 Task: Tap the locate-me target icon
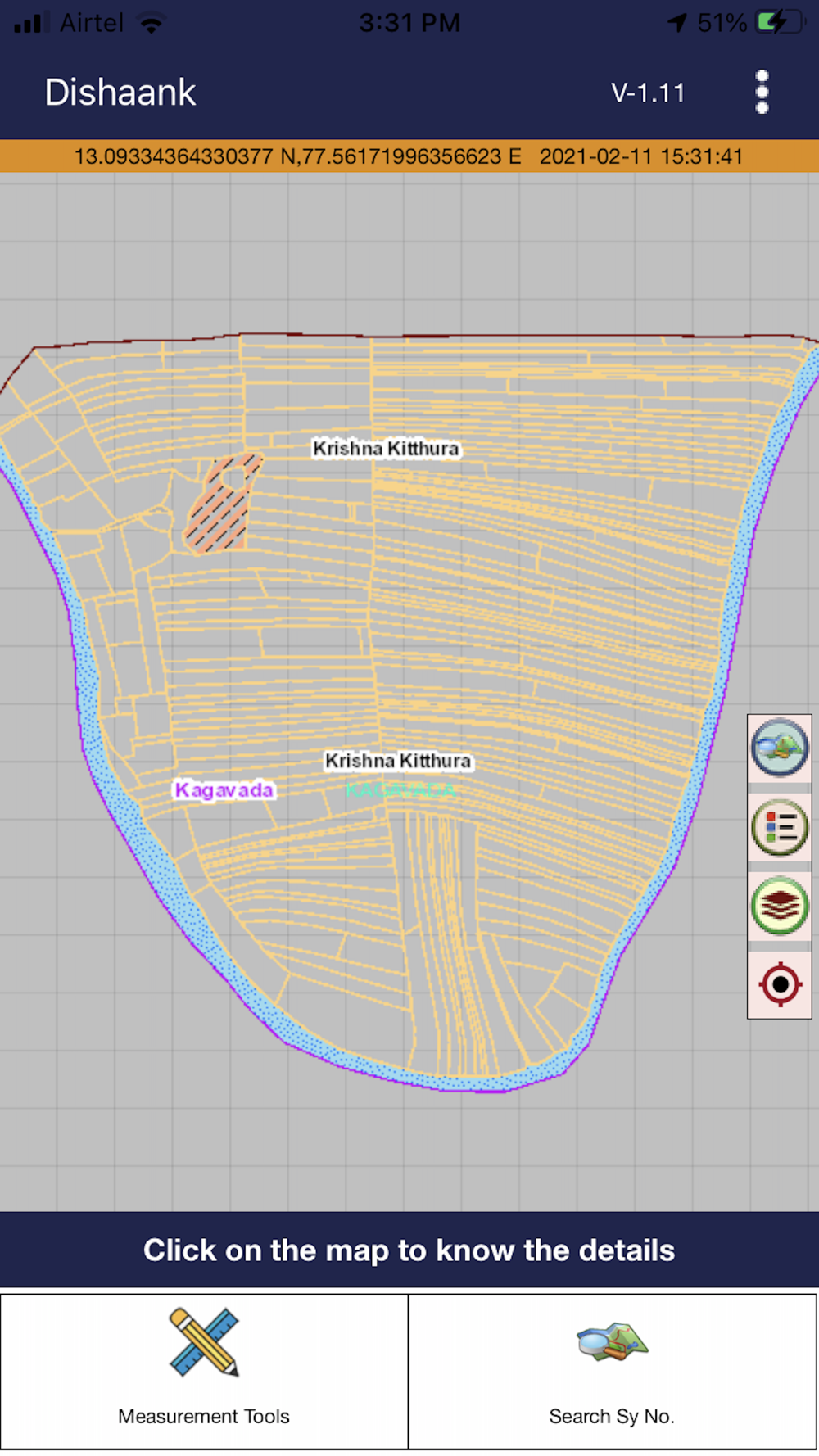click(779, 983)
